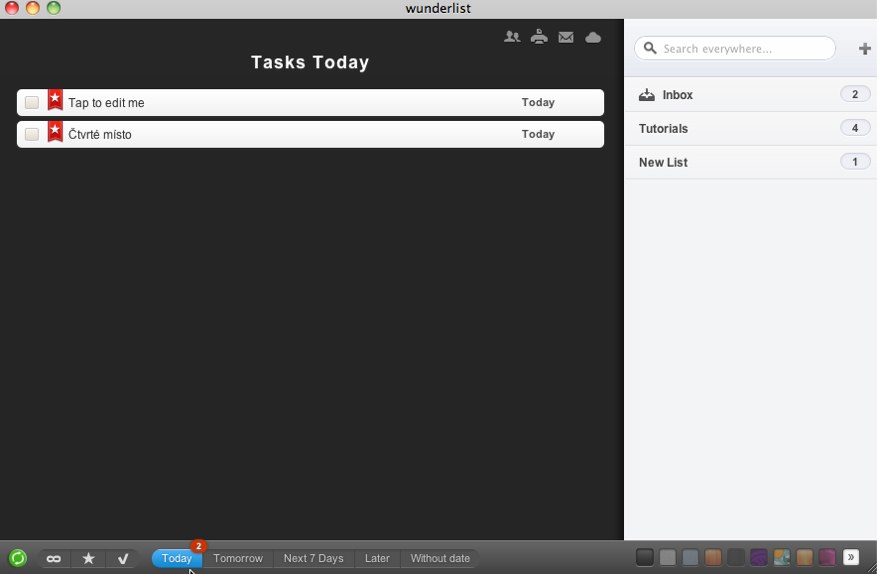Click the Inbox count badge 2
Image resolution: width=877 pixels, height=574 pixels.
pos(855,94)
